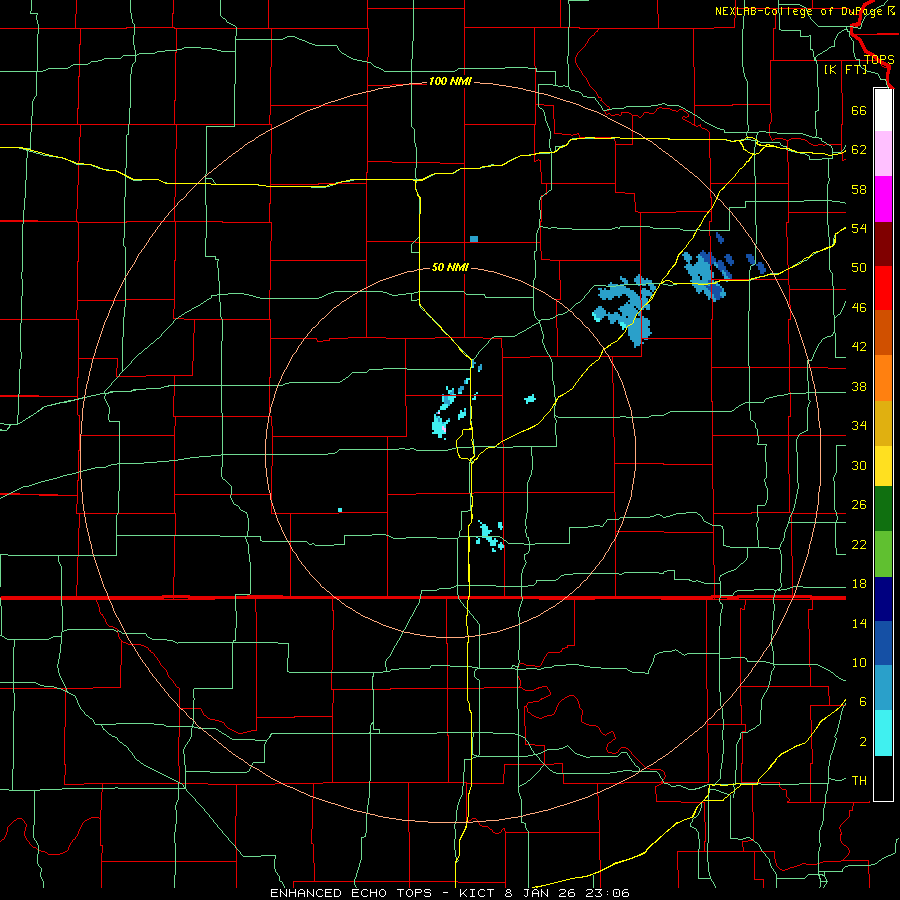Click the white swatch in the tops legend
Screen dimensions: 900x900
pyautogui.click(x=883, y=110)
